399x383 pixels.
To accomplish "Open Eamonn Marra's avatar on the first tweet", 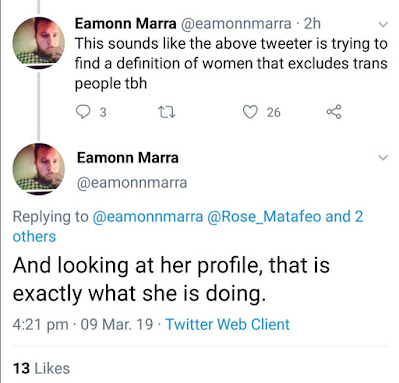I will tap(39, 43).
